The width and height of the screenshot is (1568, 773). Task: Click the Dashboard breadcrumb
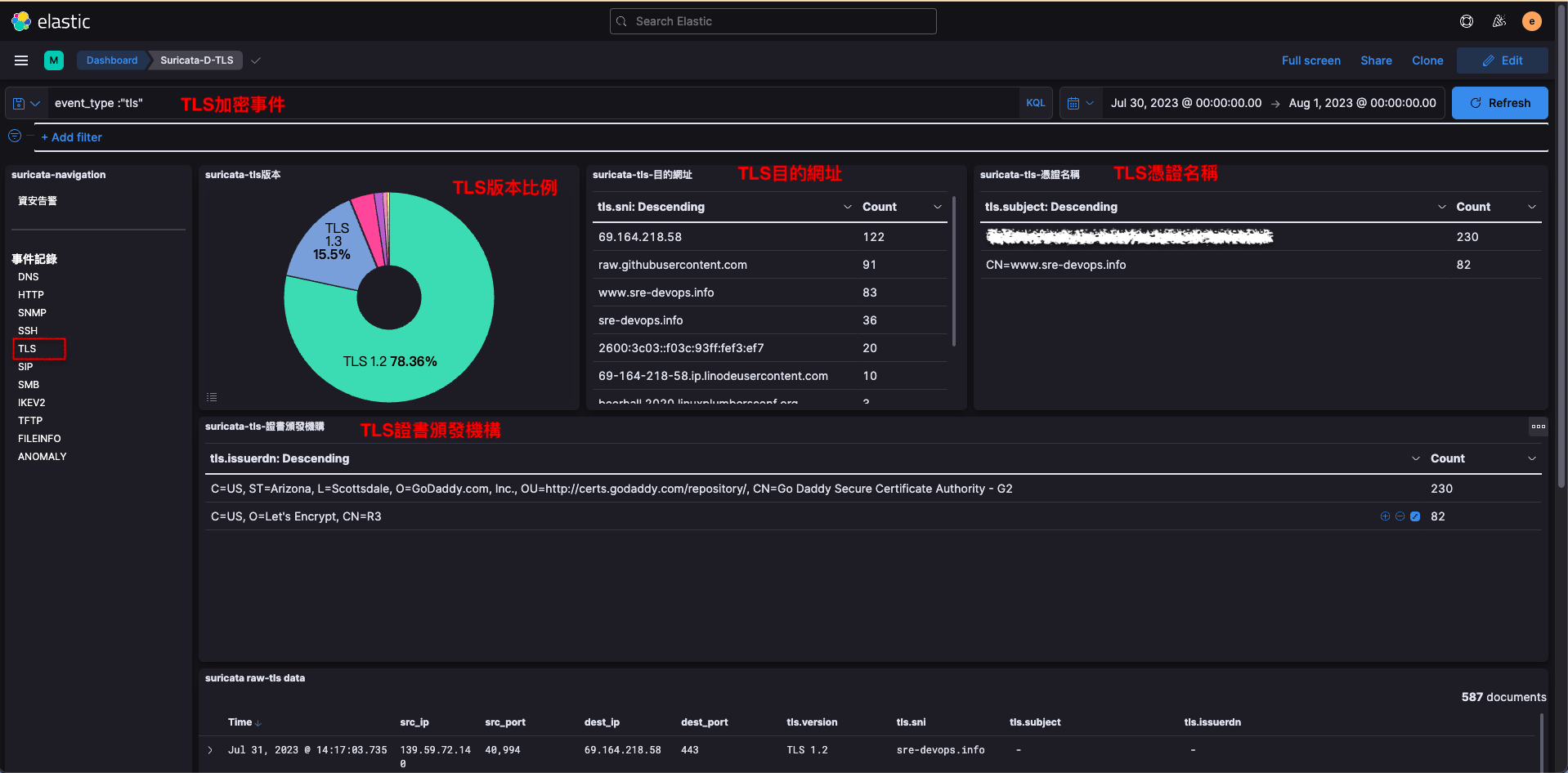pyautogui.click(x=112, y=60)
